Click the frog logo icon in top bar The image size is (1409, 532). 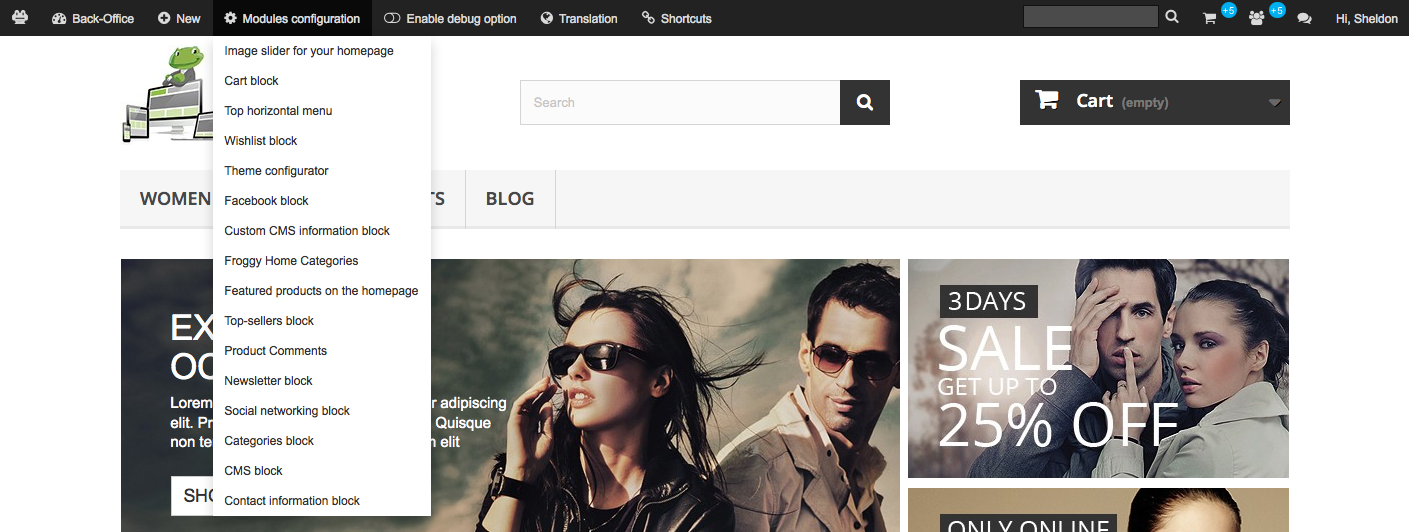click(20, 18)
